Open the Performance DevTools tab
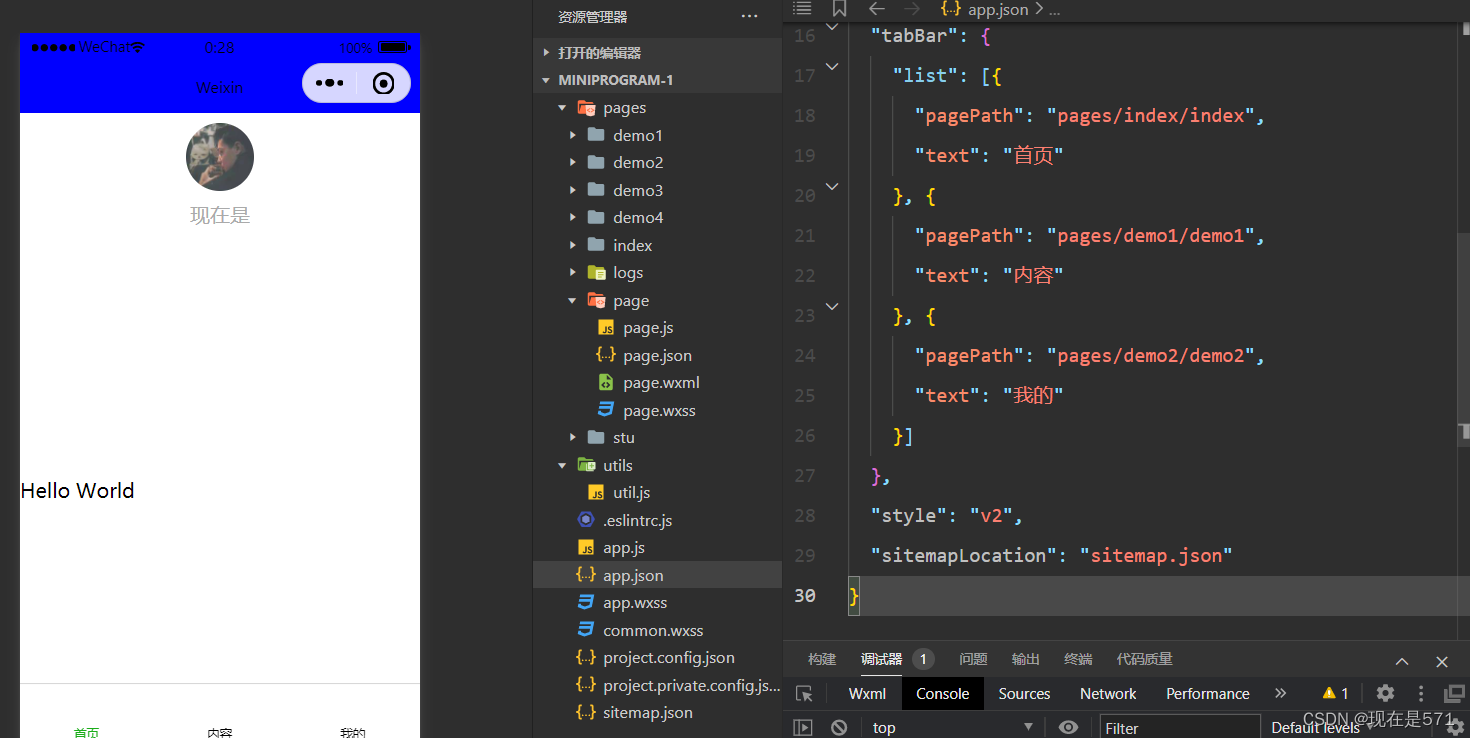Screen dimensions: 1470x738 coord(1208,693)
